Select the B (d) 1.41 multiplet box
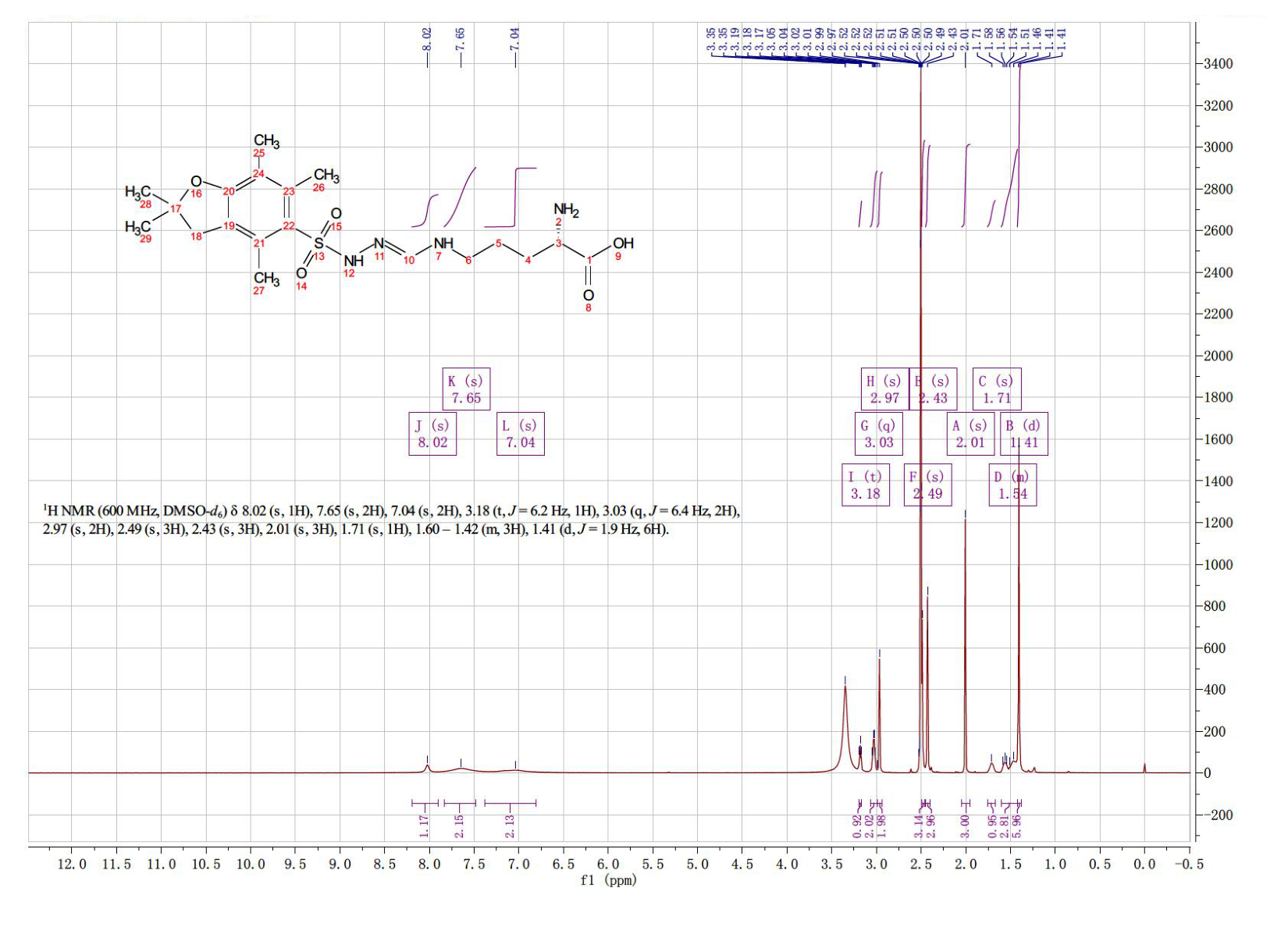1288x934 pixels. 1024,434
